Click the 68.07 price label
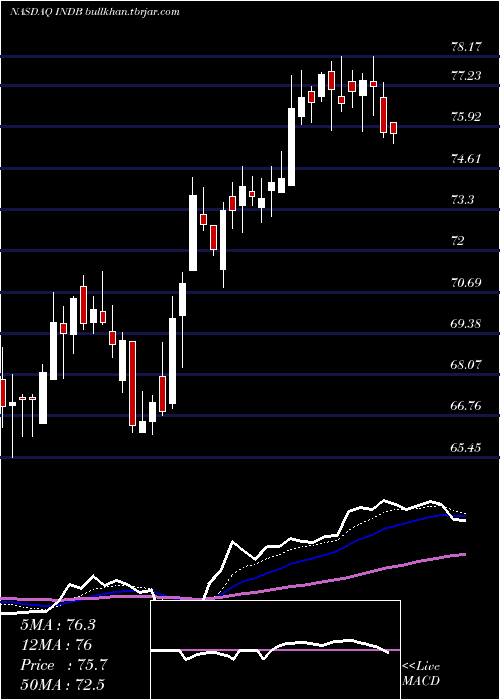The width and height of the screenshot is (500, 700). click(466, 365)
